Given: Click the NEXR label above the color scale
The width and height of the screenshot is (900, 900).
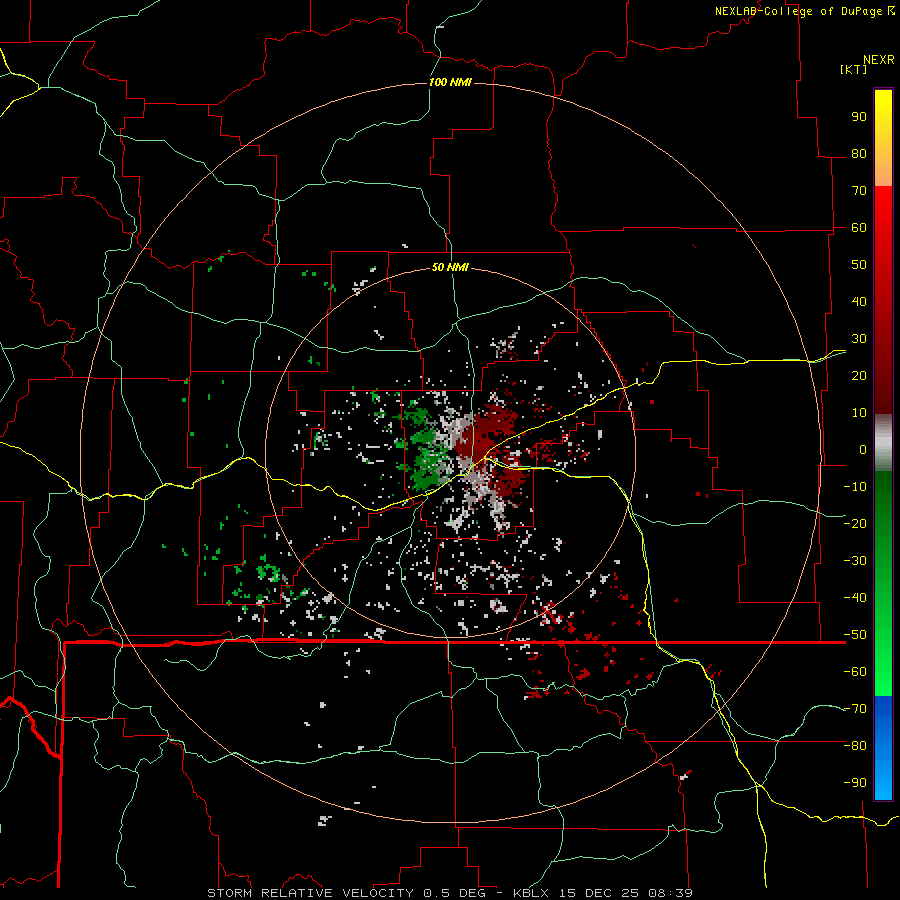Looking at the screenshot, I should coord(879,60).
